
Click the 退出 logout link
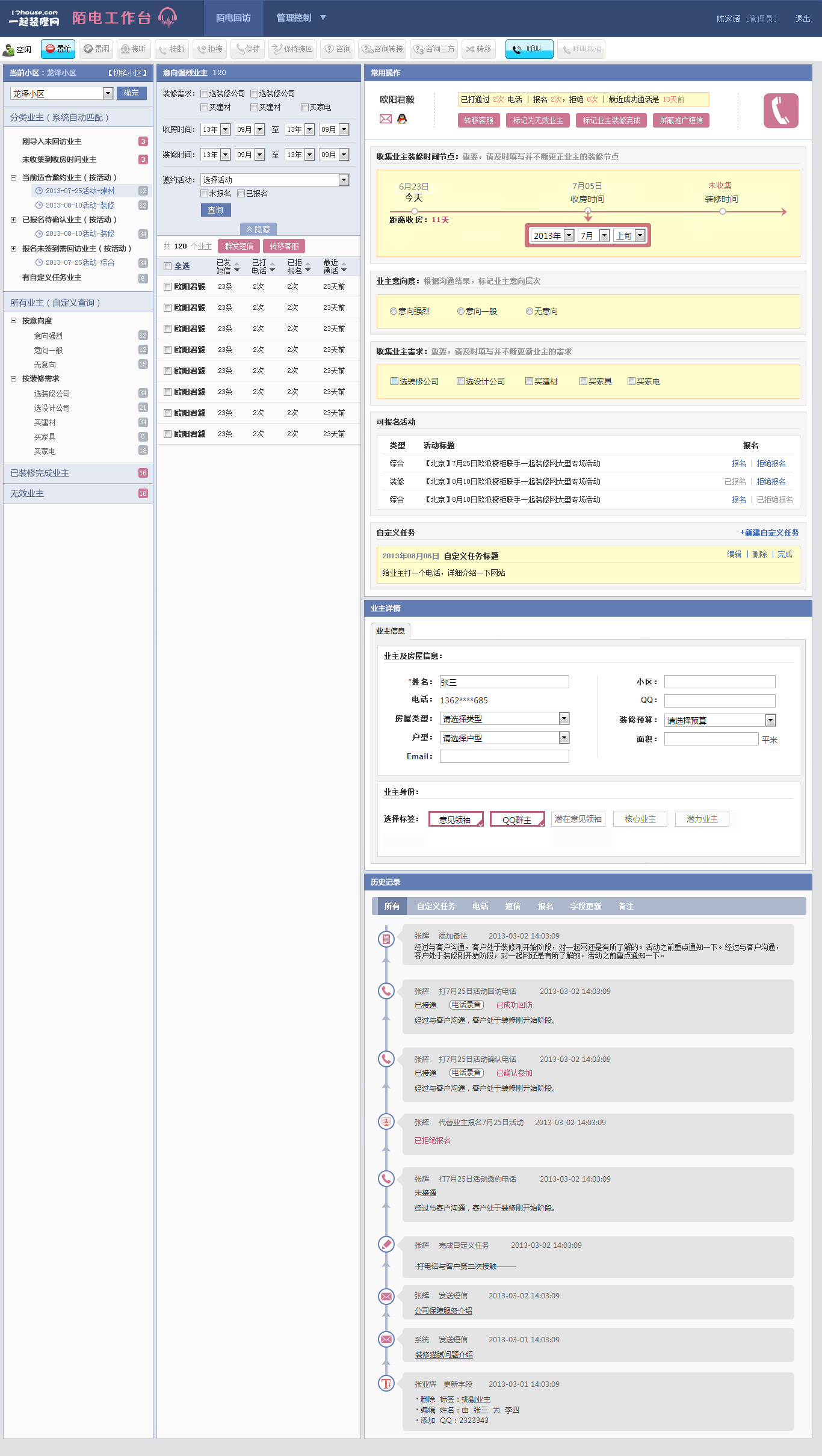pyautogui.click(x=803, y=19)
